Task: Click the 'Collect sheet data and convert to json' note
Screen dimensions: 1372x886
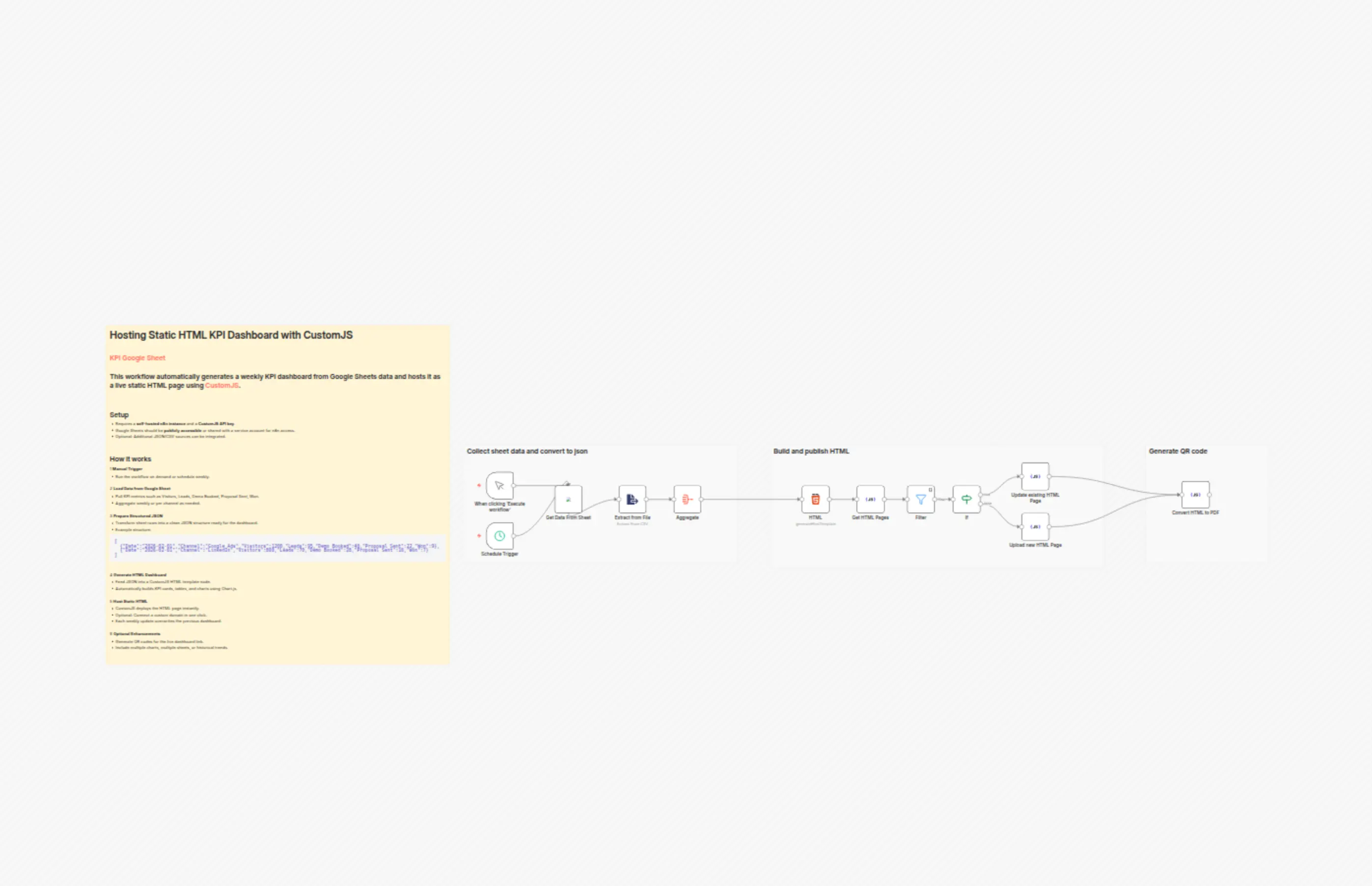Action: tap(526, 451)
